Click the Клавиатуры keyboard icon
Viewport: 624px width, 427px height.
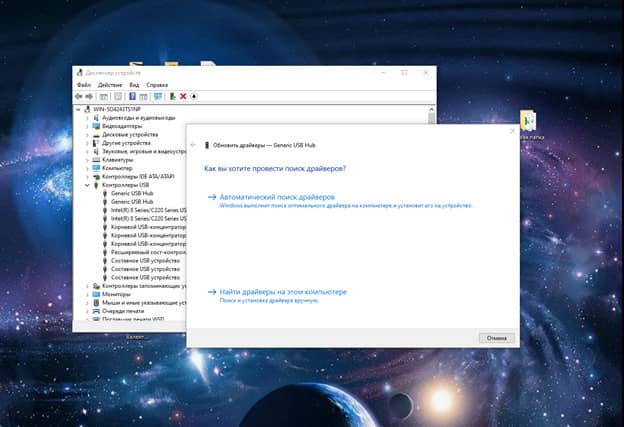click(96, 160)
